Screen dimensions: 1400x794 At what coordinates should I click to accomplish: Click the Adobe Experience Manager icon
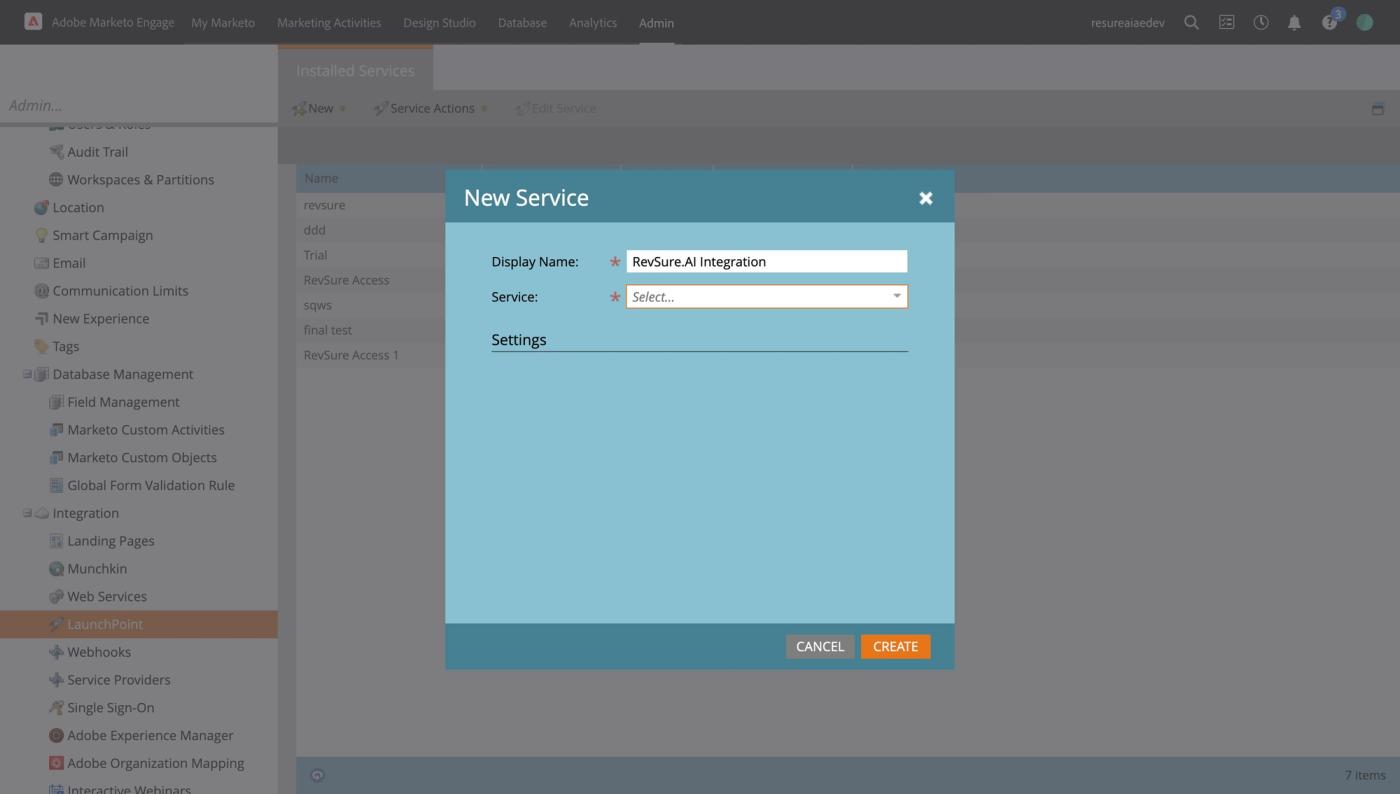pyautogui.click(x=56, y=736)
